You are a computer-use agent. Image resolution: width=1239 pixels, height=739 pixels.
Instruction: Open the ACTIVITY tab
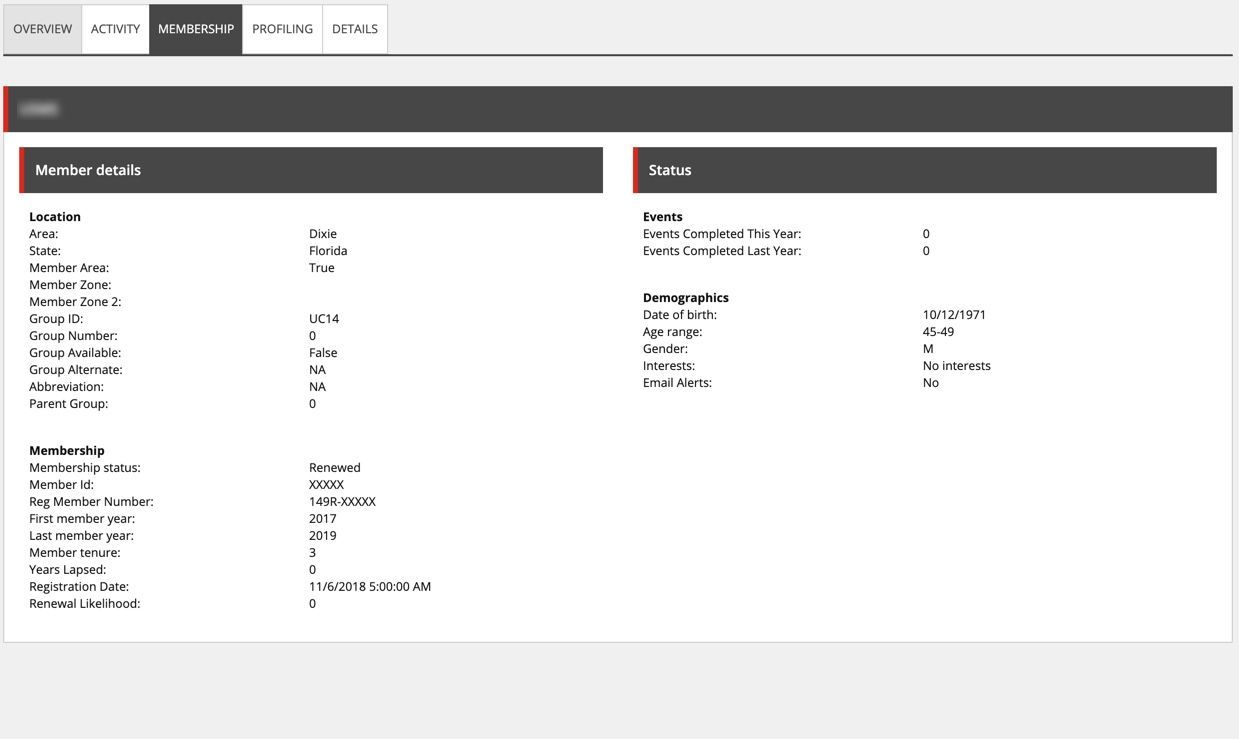coord(115,28)
